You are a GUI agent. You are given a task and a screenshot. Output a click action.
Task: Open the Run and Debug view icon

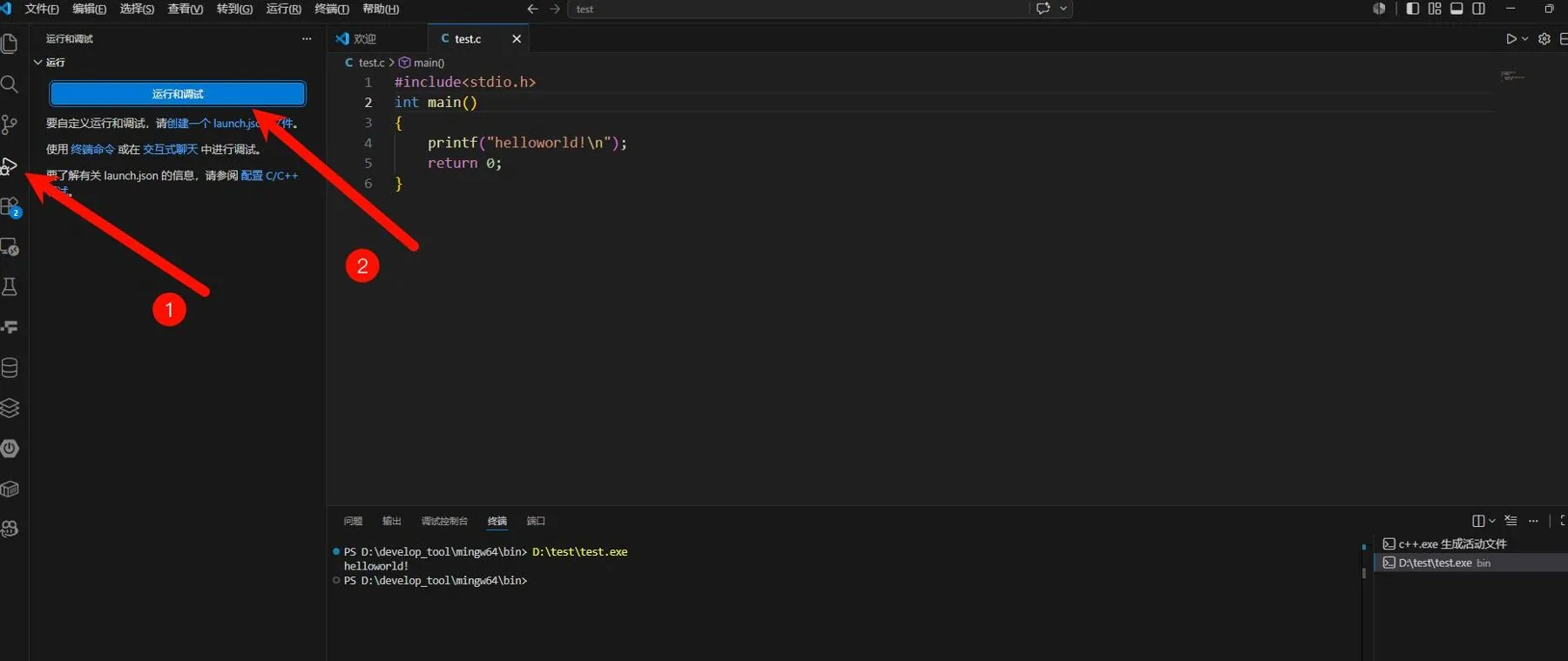tap(10, 165)
